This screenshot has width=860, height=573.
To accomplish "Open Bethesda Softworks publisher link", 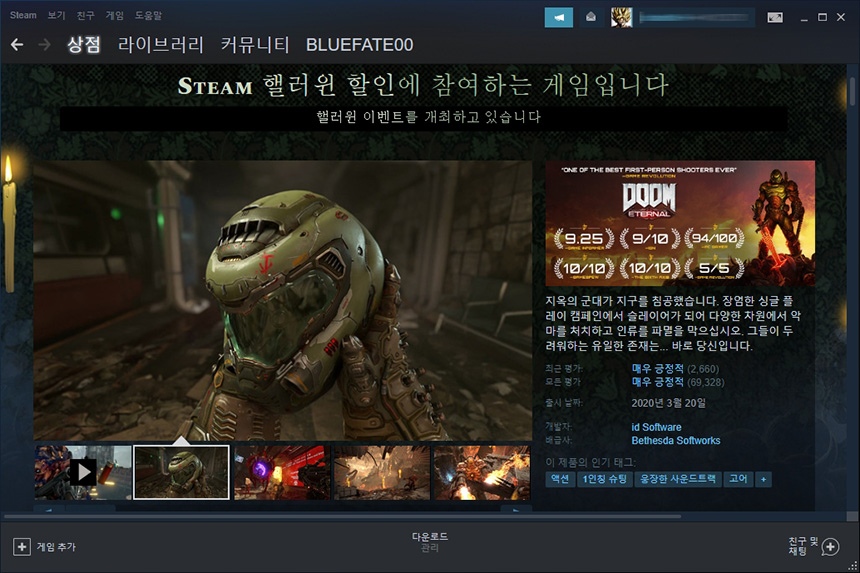I will (x=676, y=440).
